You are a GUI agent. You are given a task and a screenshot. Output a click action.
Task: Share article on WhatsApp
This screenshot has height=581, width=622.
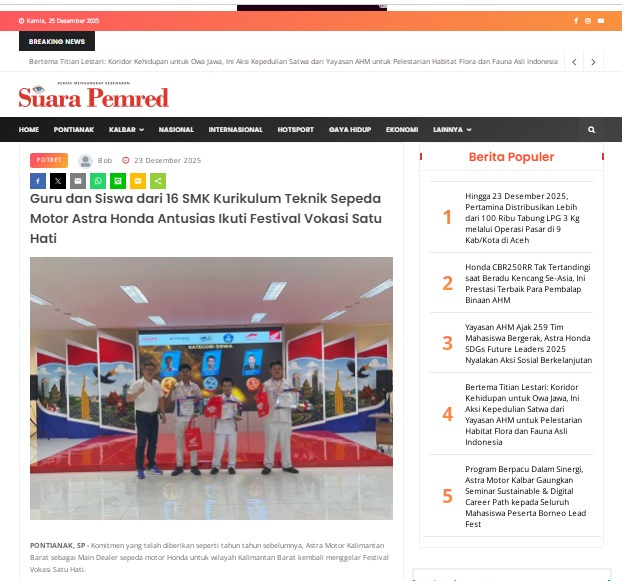coord(98,181)
